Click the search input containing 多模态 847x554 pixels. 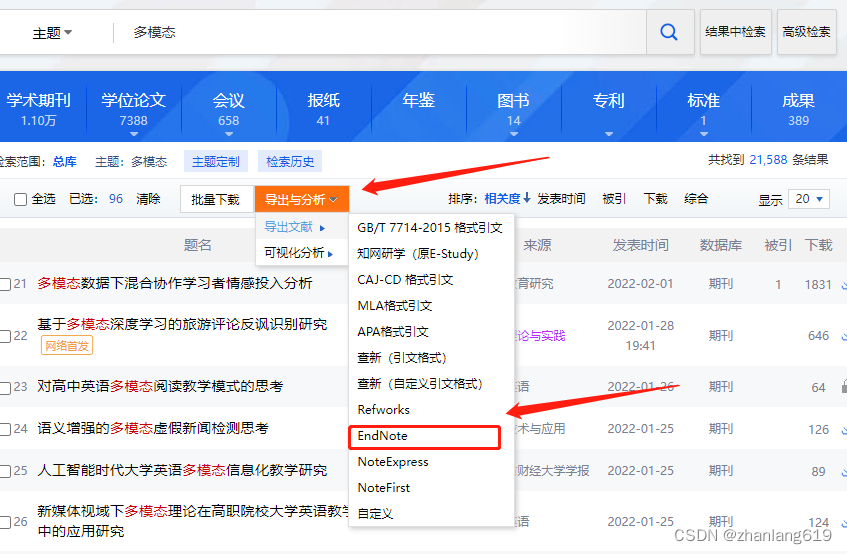(x=380, y=32)
